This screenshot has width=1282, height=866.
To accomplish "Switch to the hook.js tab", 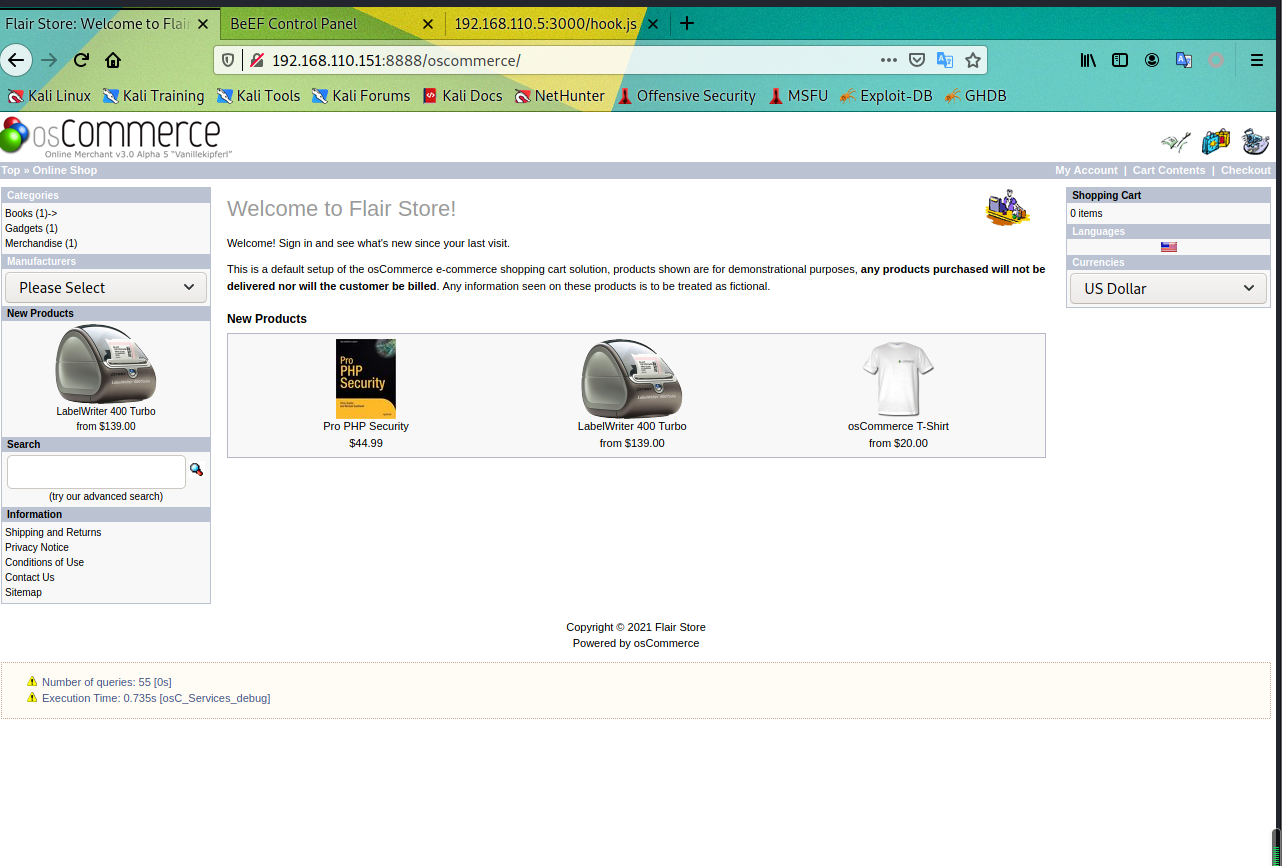I will pyautogui.click(x=555, y=24).
